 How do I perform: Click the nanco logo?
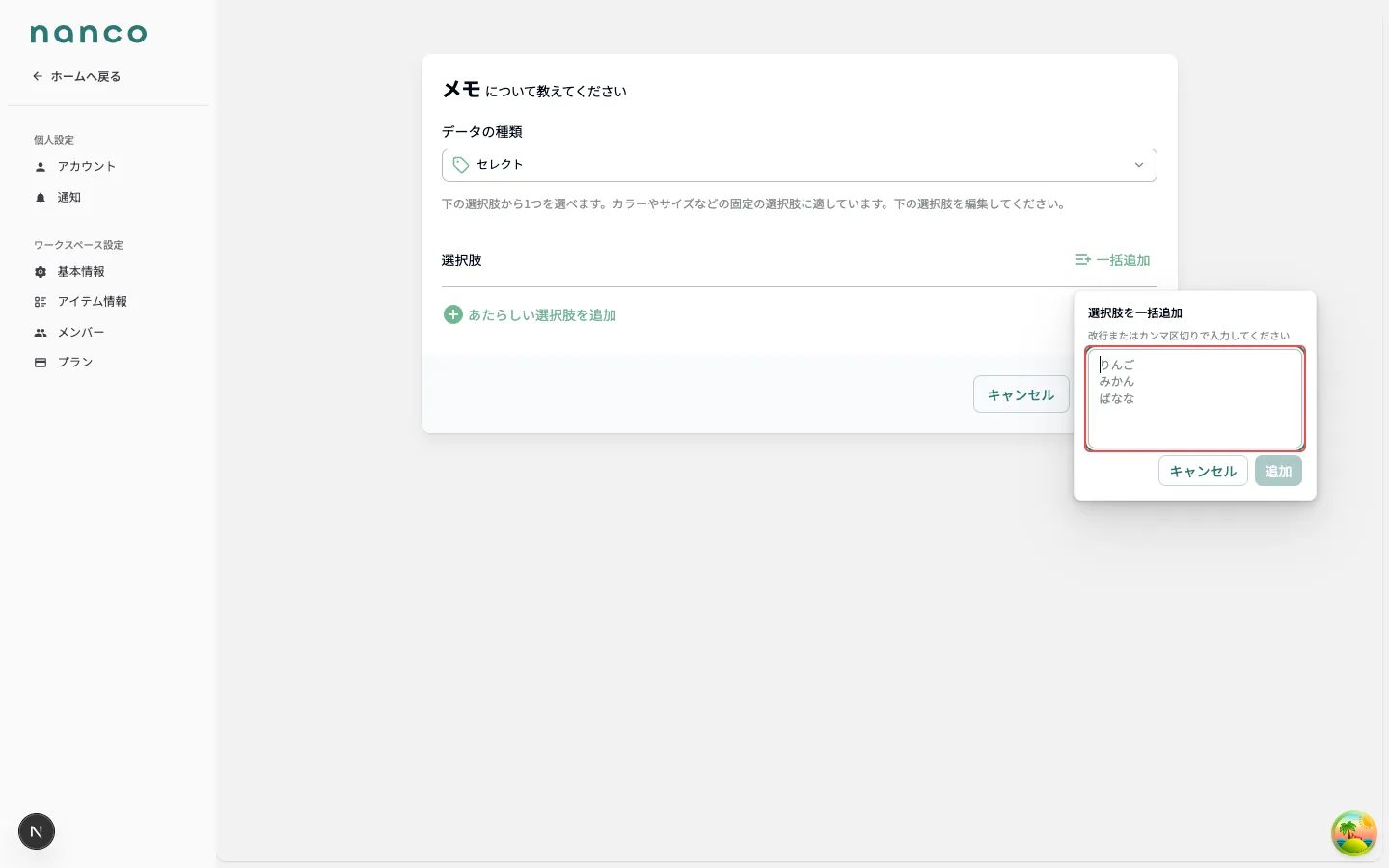coord(89,34)
